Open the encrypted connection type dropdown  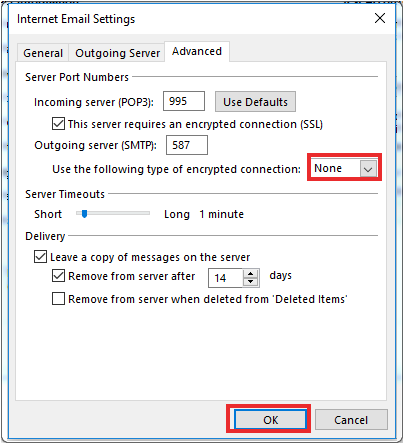(344, 168)
